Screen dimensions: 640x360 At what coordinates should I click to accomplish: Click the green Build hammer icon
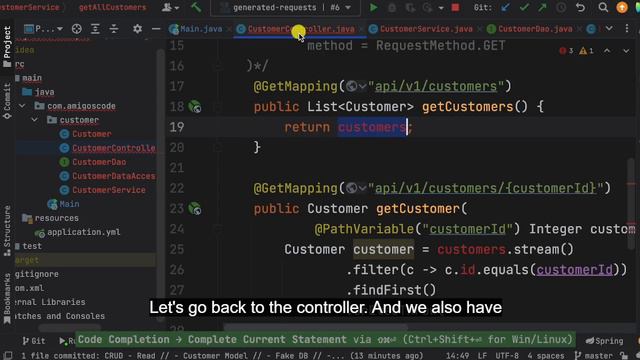[196, 7]
